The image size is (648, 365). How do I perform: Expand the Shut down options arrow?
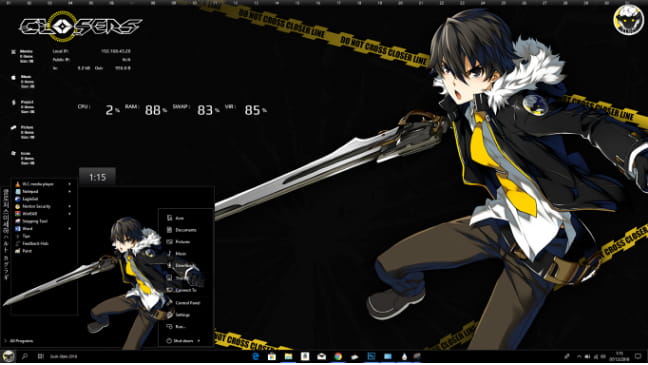[199, 341]
